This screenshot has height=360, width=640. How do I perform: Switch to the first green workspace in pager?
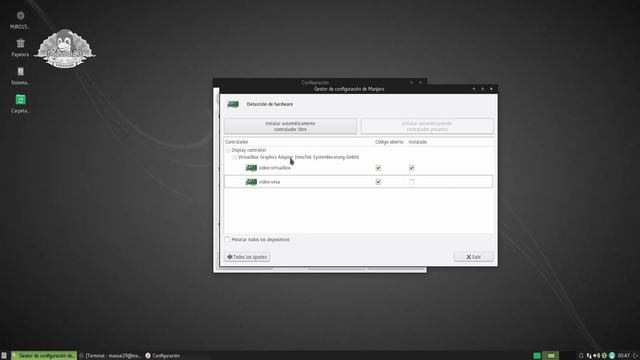click(537, 356)
